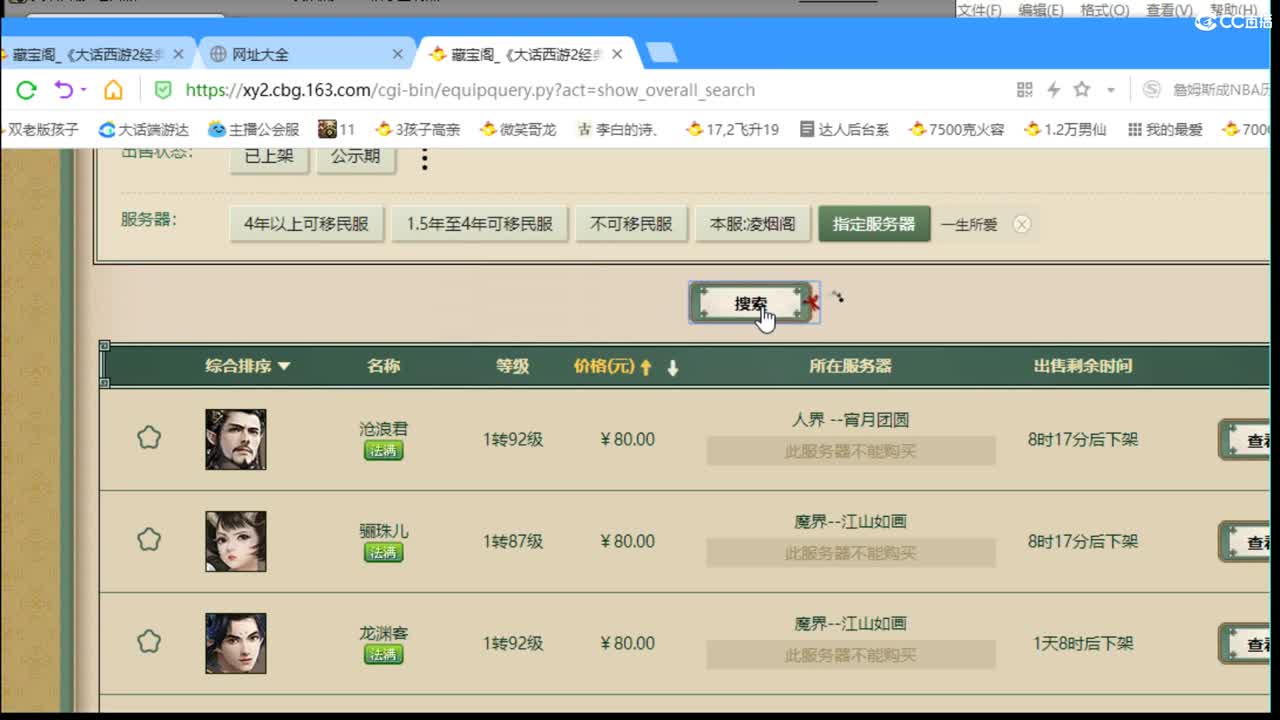Screen dimensions: 1280x720
Task: Open bookmark 达人后台系
Action: point(845,129)
